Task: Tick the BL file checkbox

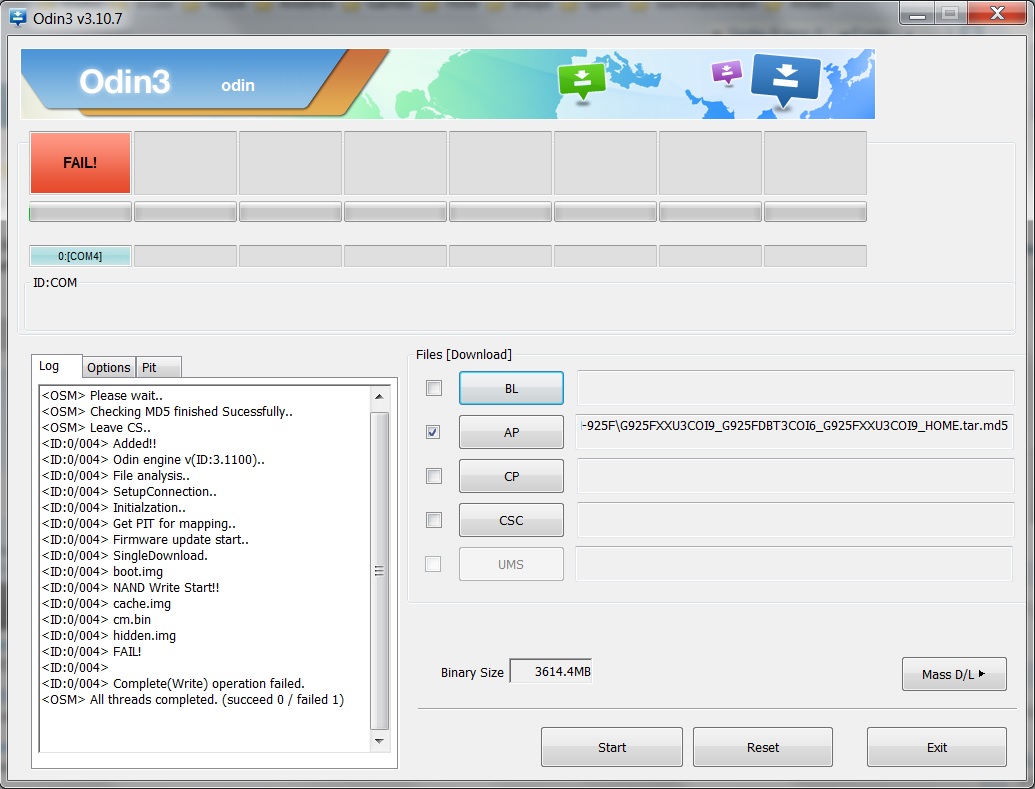Action: tap(433, 388)
